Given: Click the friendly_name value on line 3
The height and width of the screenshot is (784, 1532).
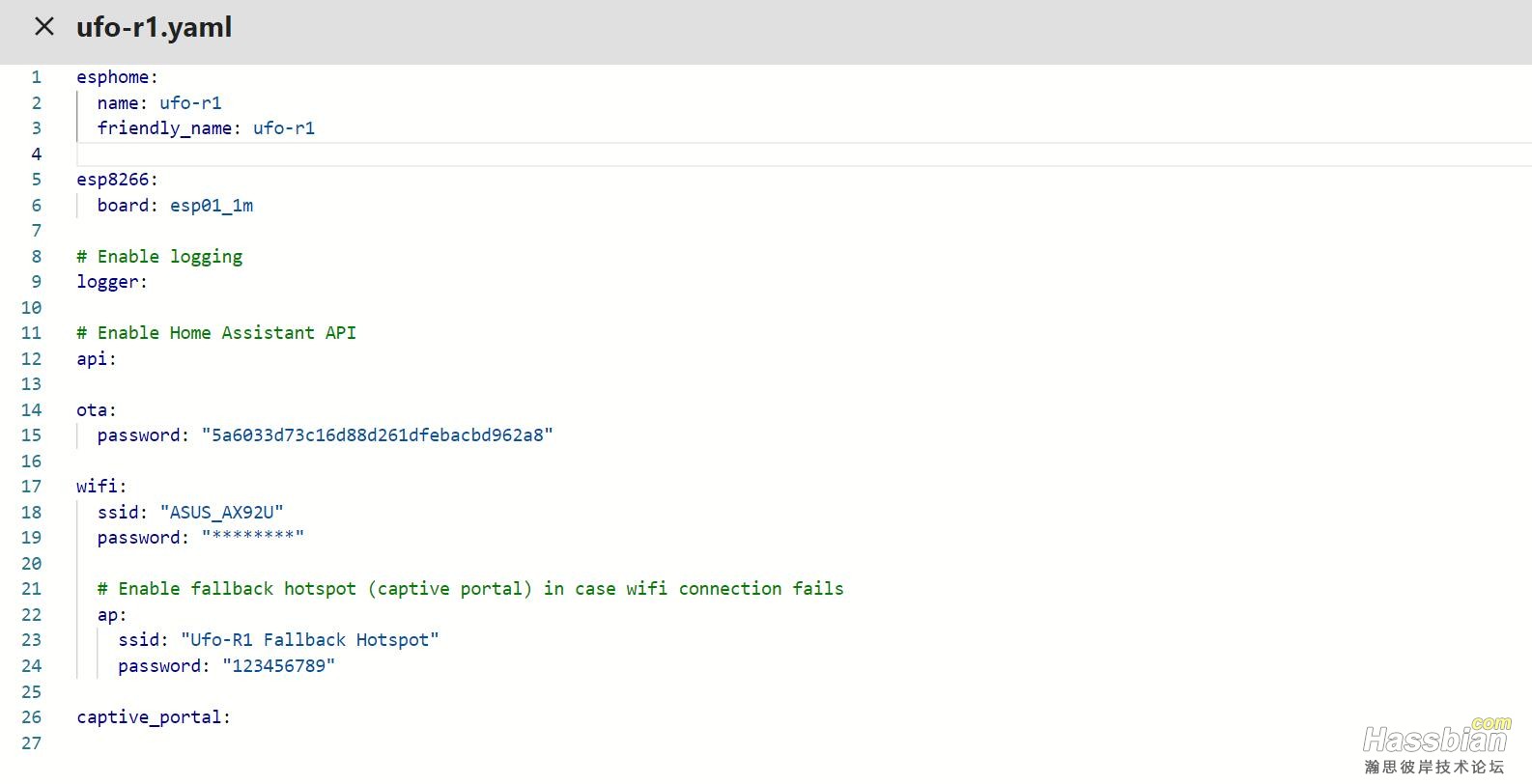Looking at the screenshot, I should coord(284,128).
